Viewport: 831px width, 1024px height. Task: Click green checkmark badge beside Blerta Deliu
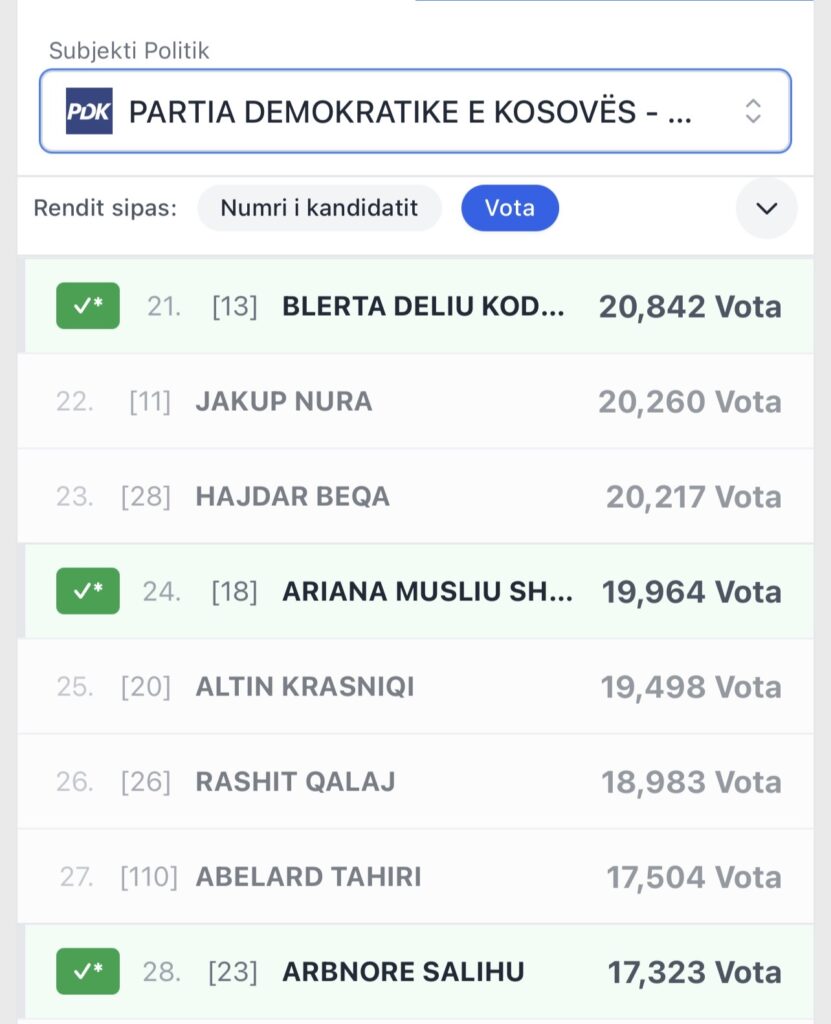coord(88,306)
